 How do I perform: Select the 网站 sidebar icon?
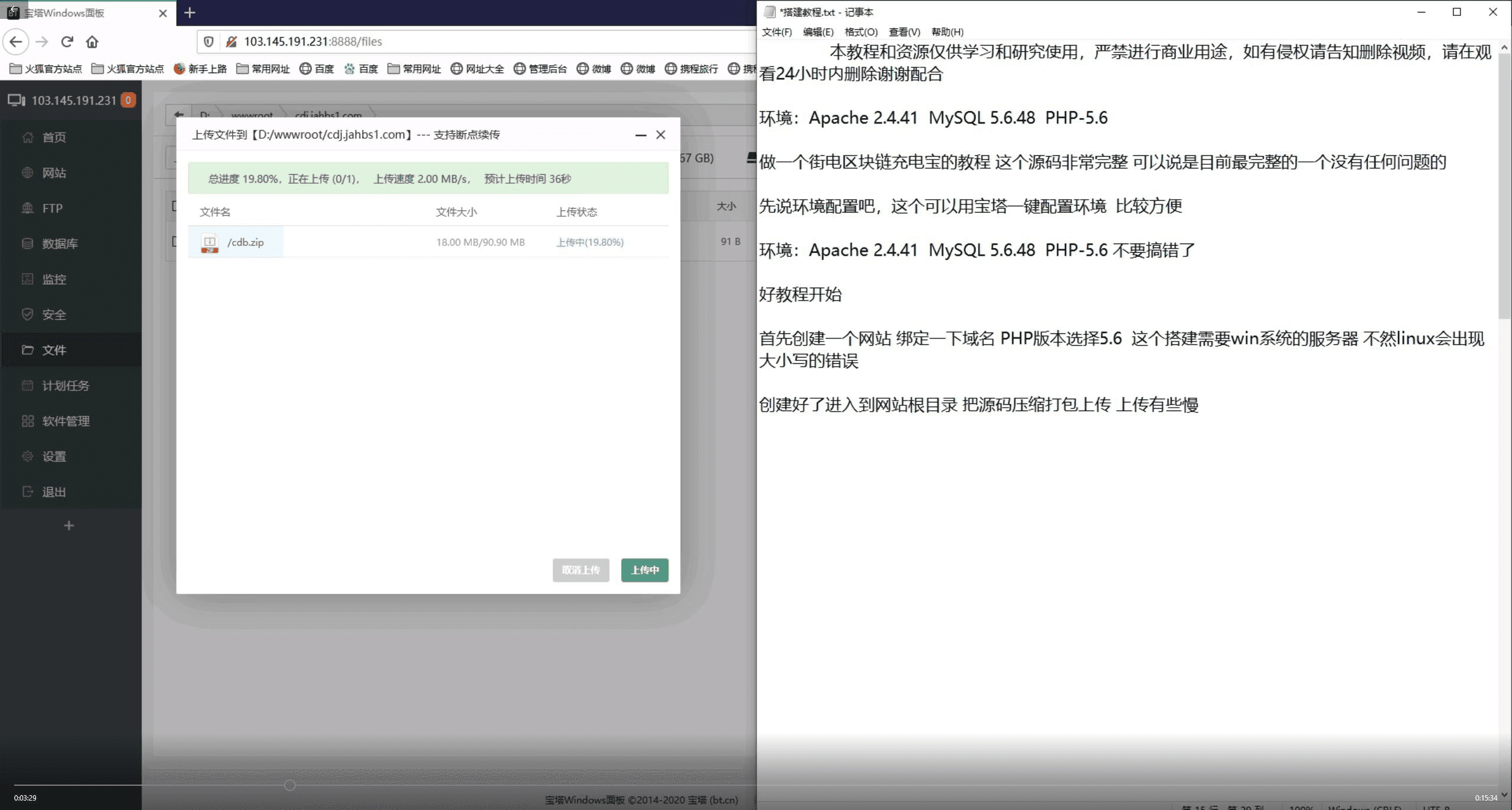(54, 173)
